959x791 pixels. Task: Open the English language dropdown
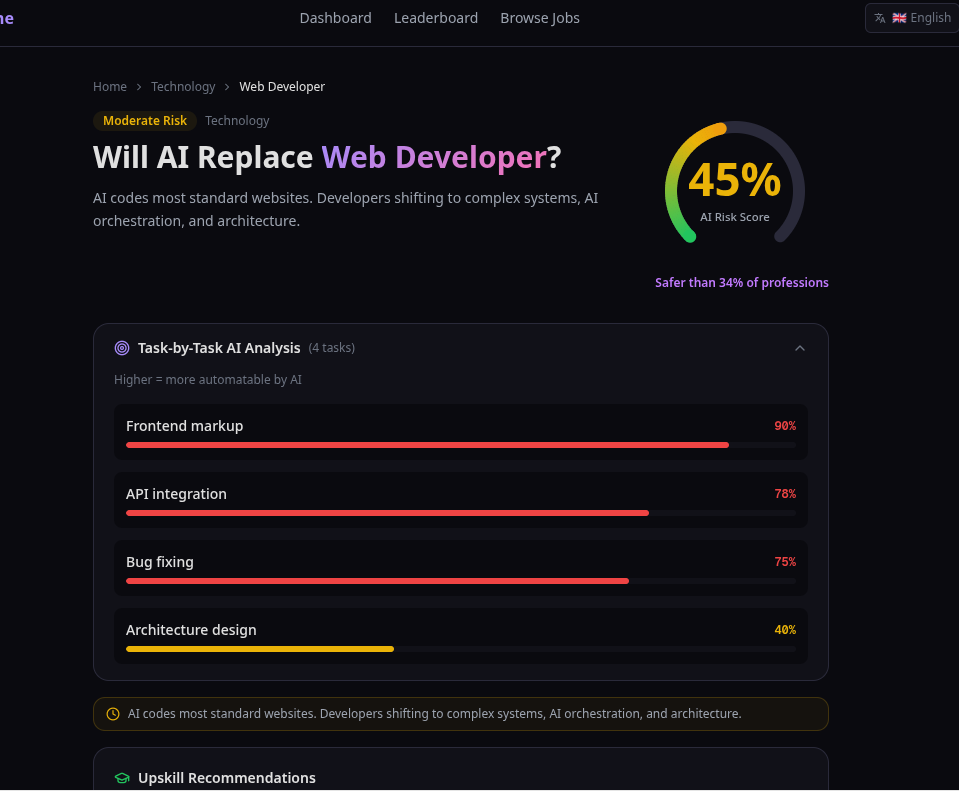coord(910,17)
